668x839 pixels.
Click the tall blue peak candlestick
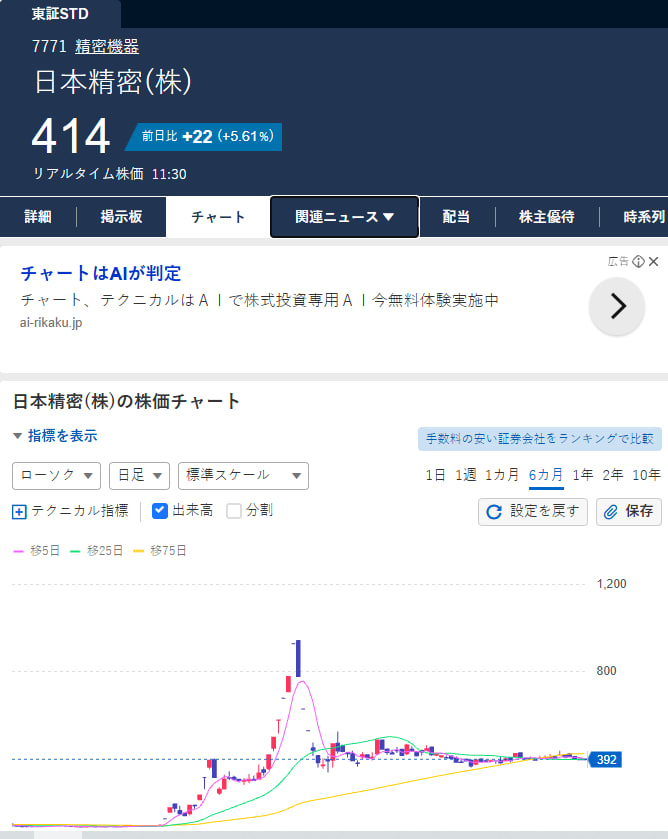pyautogui.click(x=298, y=658)
